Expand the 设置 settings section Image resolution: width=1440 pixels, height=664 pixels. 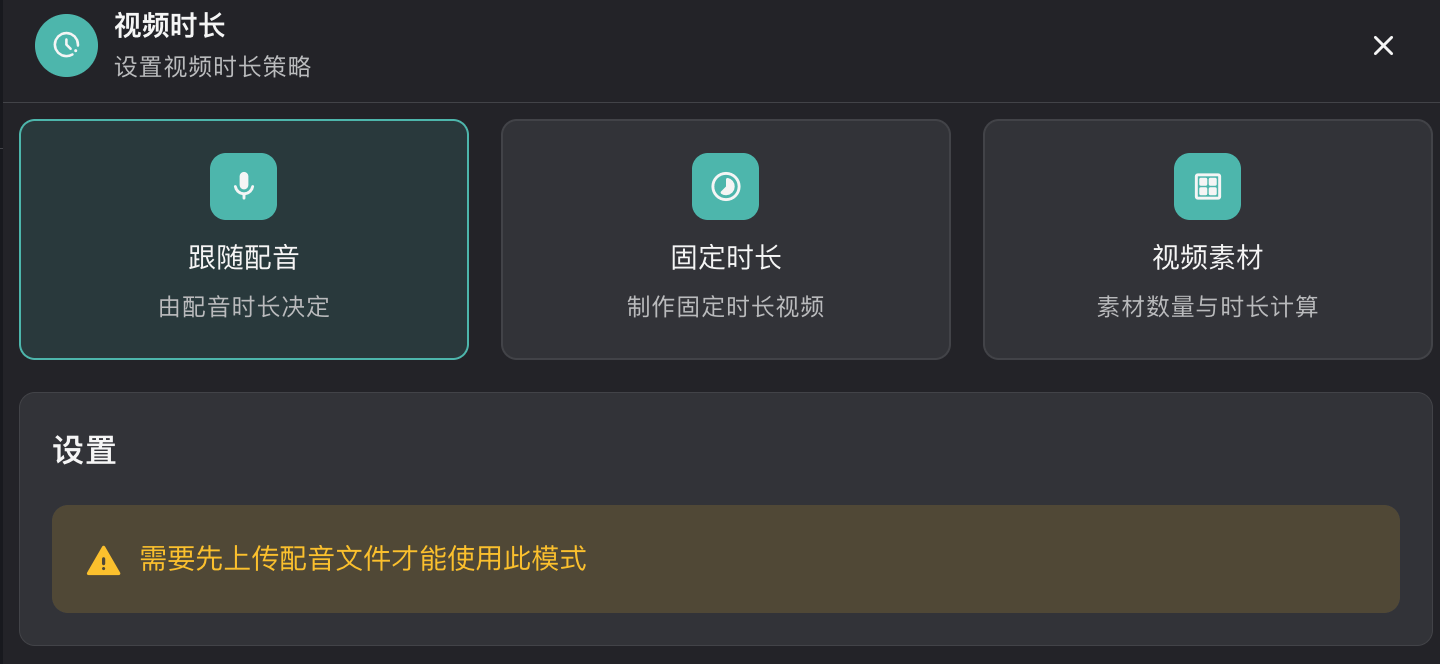[x=84, y=451]
